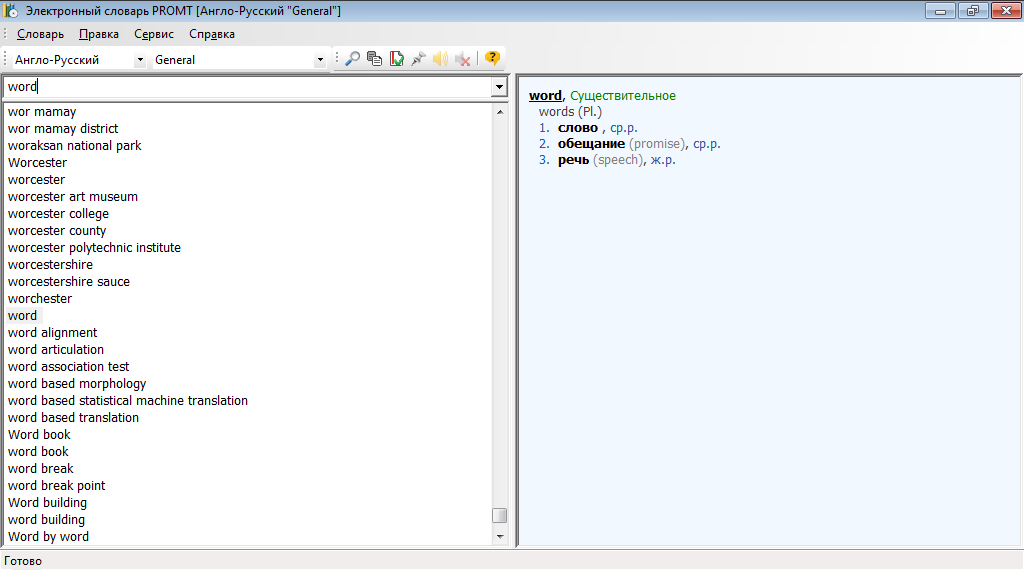The height and width of the screenshot is (570, 1024).
Task: Click the word search input field
Action: (248, 87)
